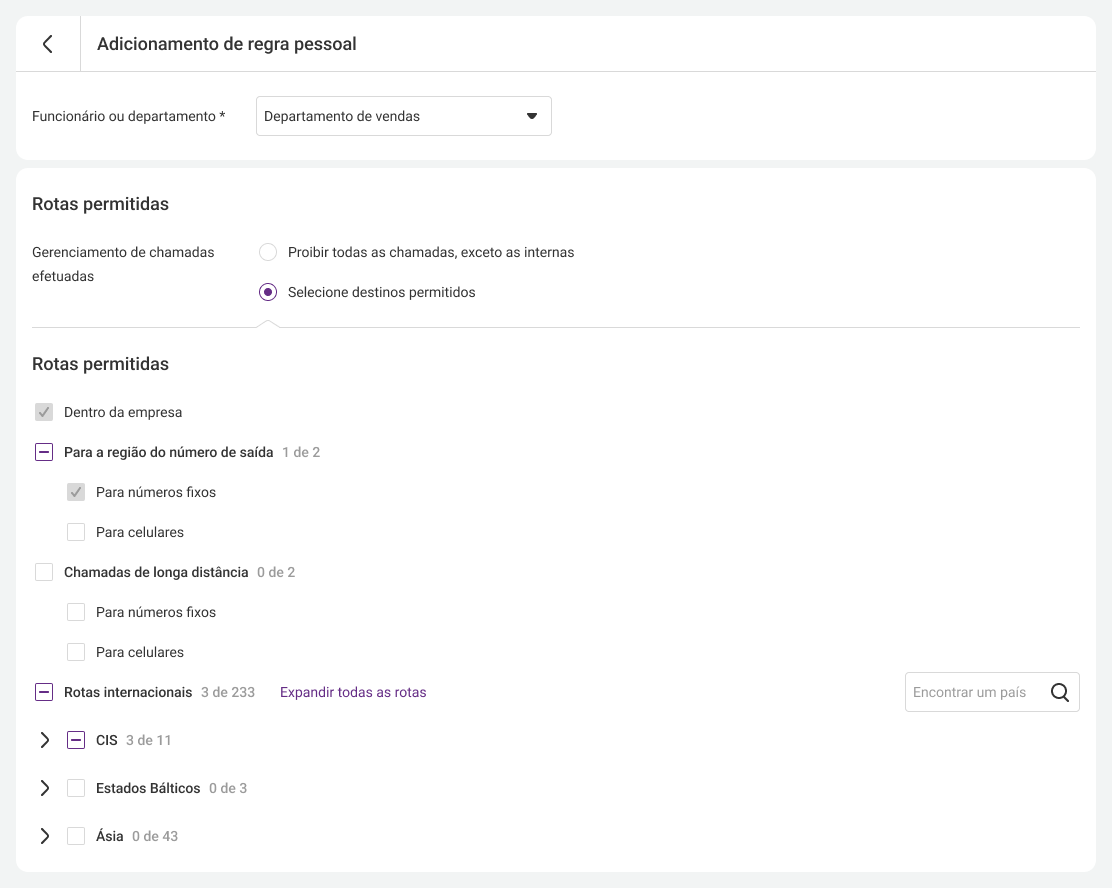
Task: Check Para celulares under região de saída
Action: [x=76, y=532]
